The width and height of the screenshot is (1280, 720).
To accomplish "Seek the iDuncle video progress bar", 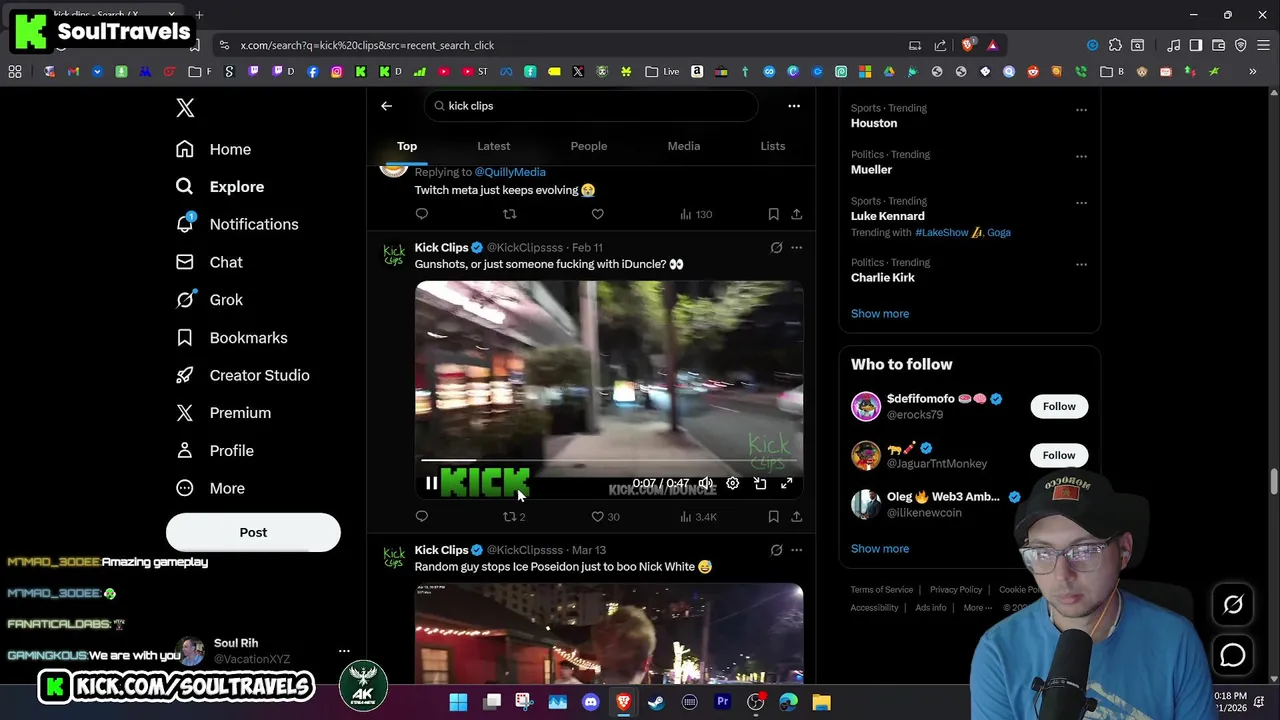I will [x=608, y=461].
